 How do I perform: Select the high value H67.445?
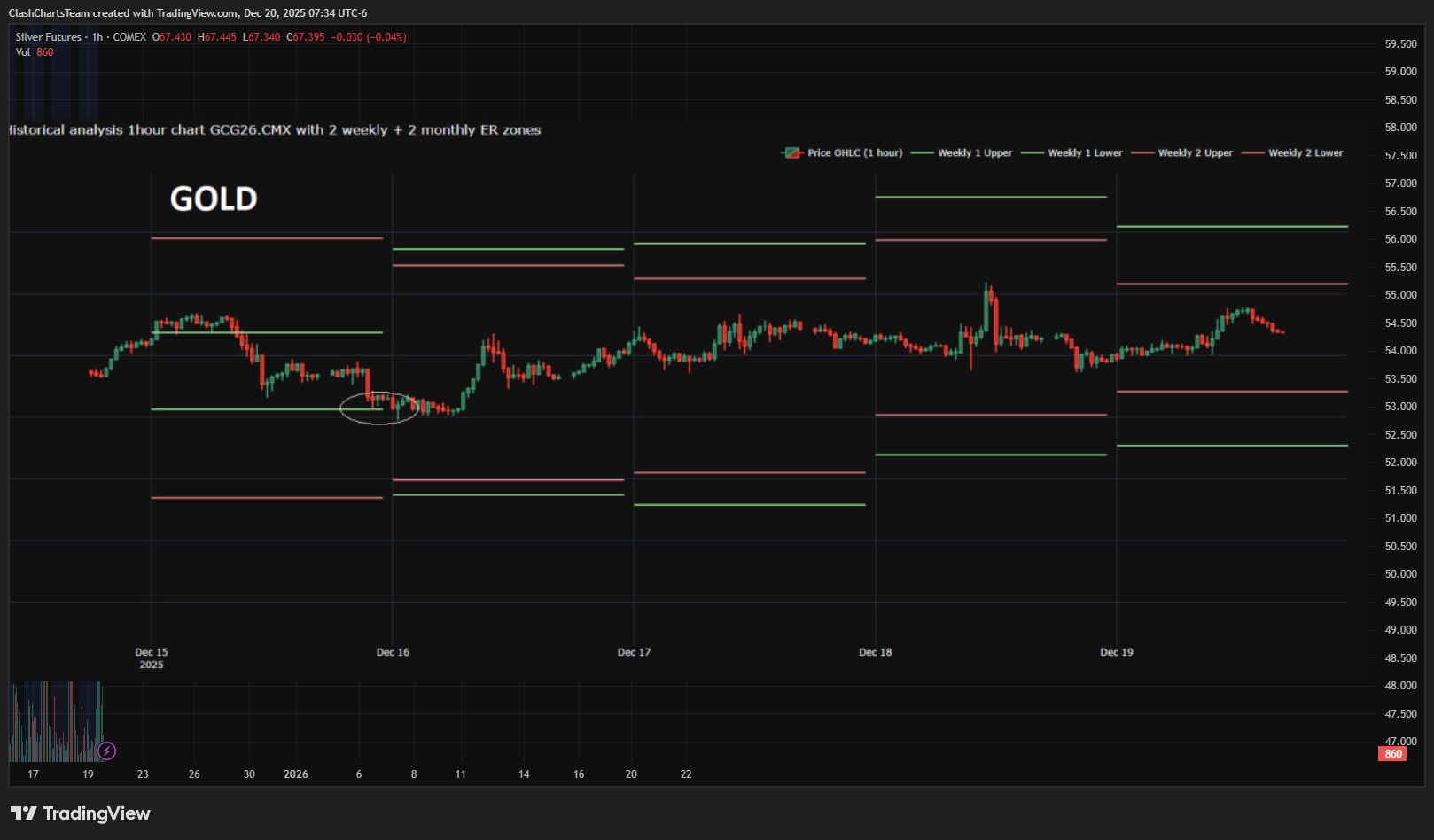click(x=217, y=37)
